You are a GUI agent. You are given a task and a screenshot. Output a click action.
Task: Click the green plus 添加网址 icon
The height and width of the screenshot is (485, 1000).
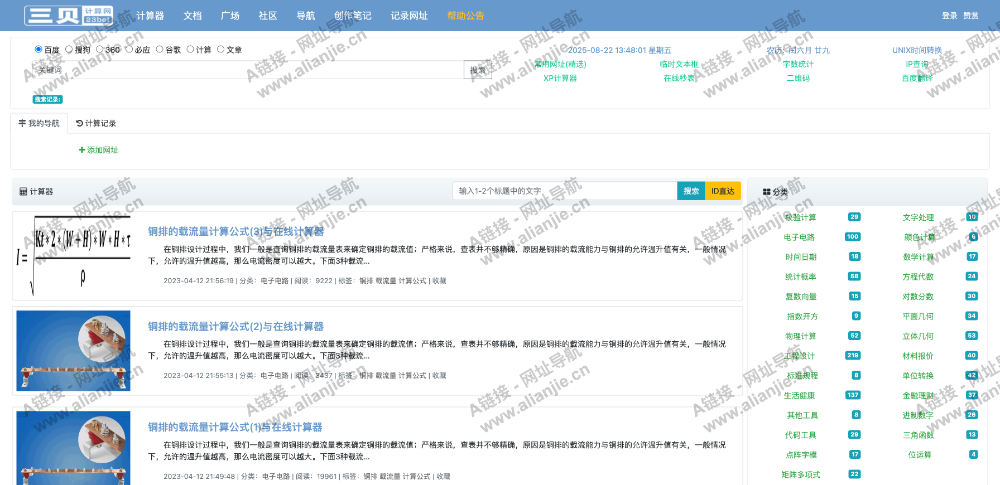[82, 150]
